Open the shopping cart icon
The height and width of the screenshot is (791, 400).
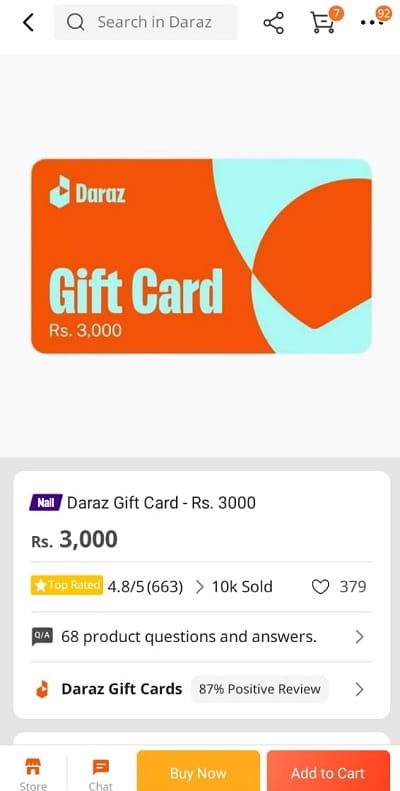coord(321,23)
